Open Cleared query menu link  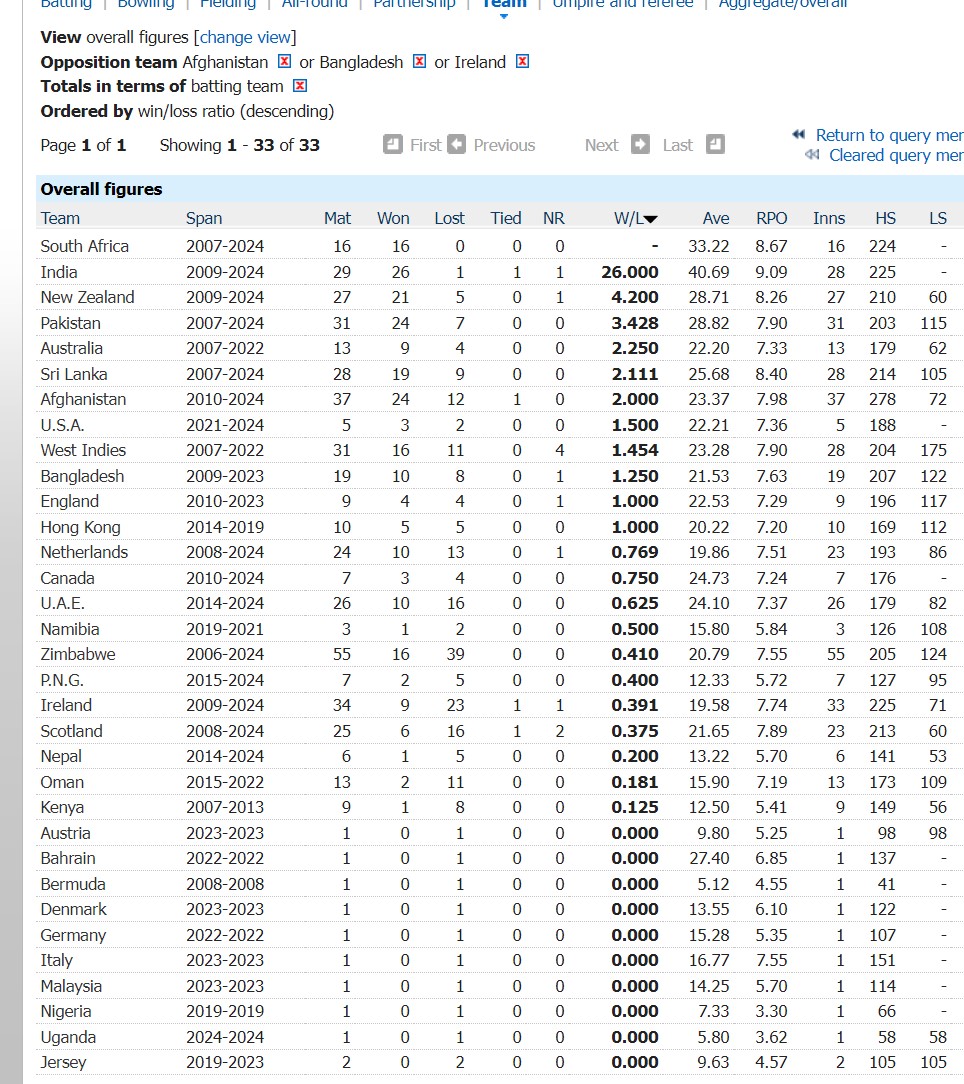[x=896, y=156]
